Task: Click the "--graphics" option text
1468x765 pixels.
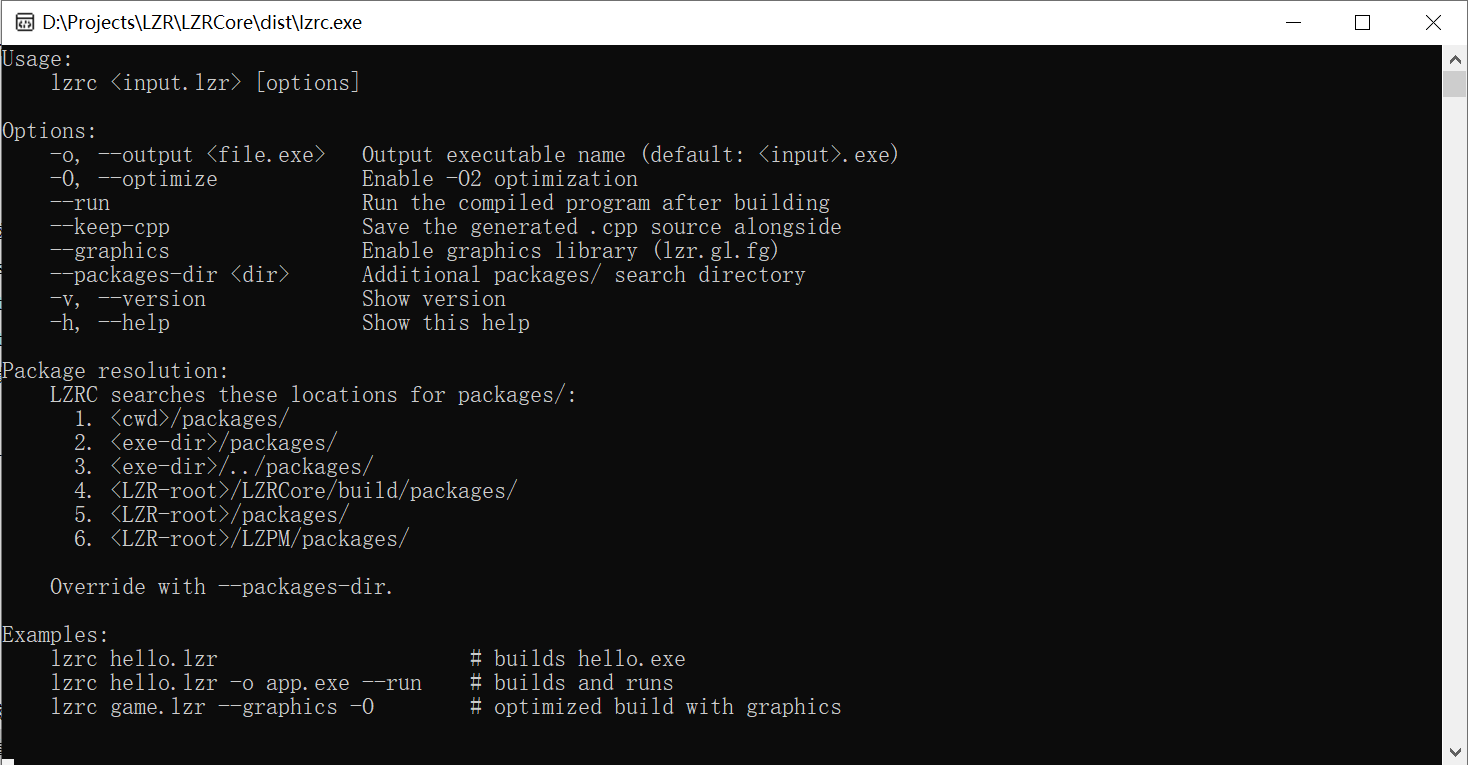Action: tap(110, 251)
